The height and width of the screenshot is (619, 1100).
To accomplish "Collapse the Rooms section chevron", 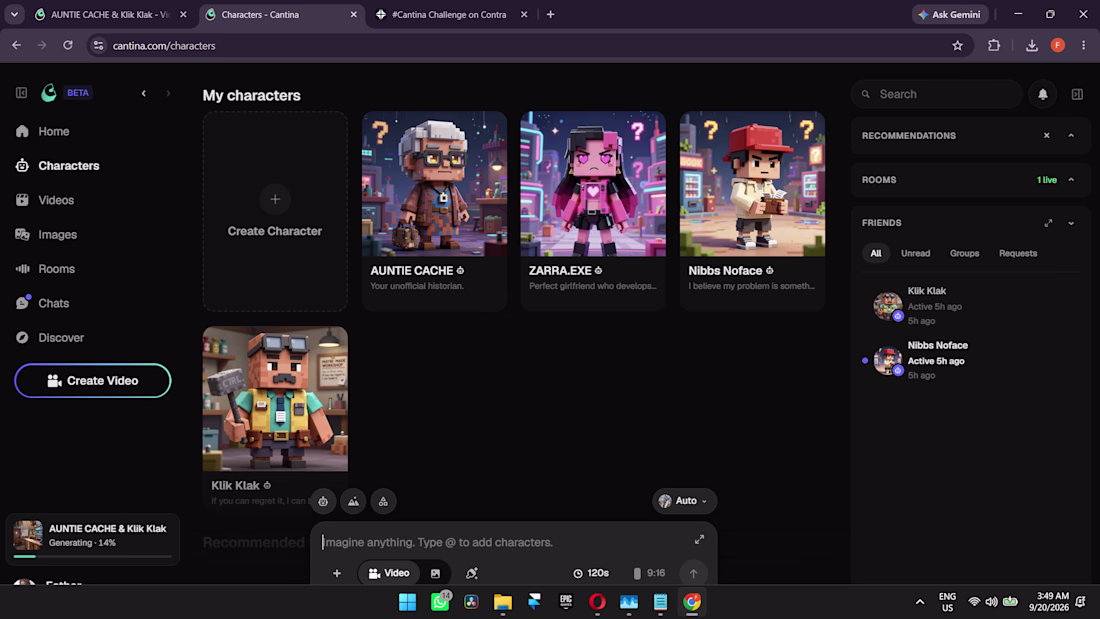I will (1071, 180).
